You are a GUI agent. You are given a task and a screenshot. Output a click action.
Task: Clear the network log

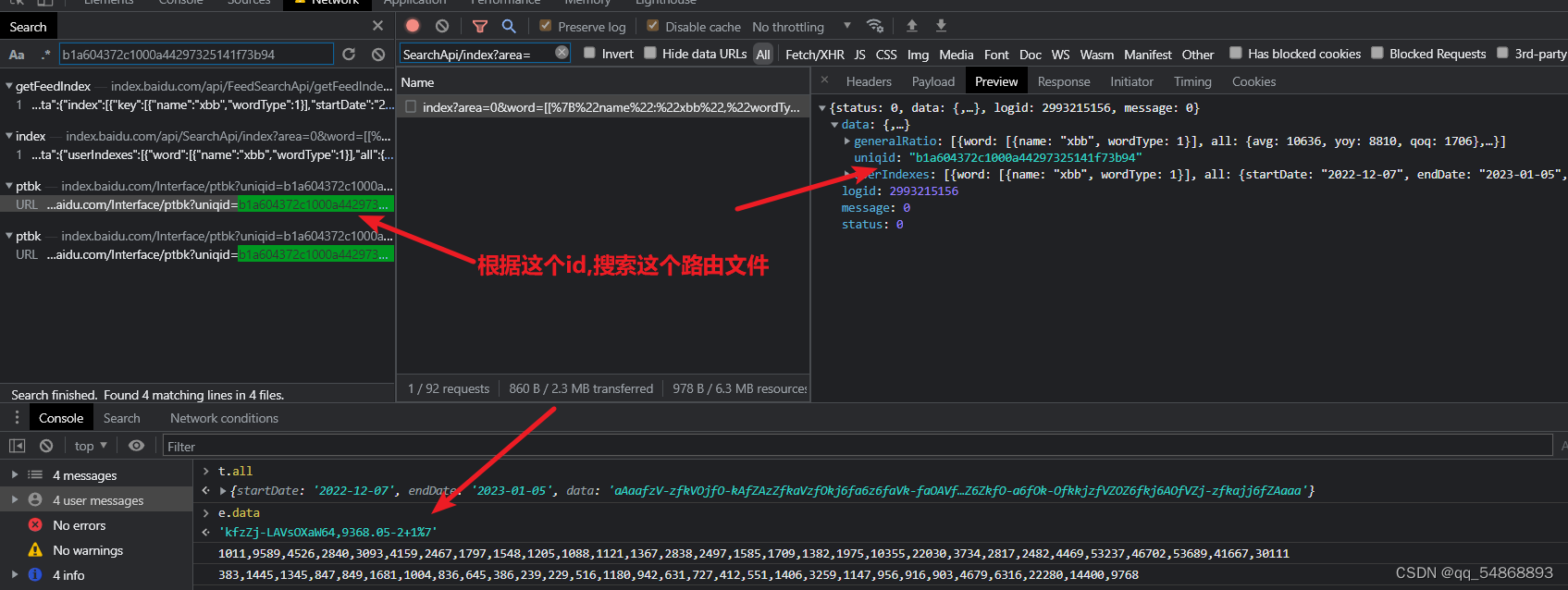pyautogui.click(x=442, y=26)
